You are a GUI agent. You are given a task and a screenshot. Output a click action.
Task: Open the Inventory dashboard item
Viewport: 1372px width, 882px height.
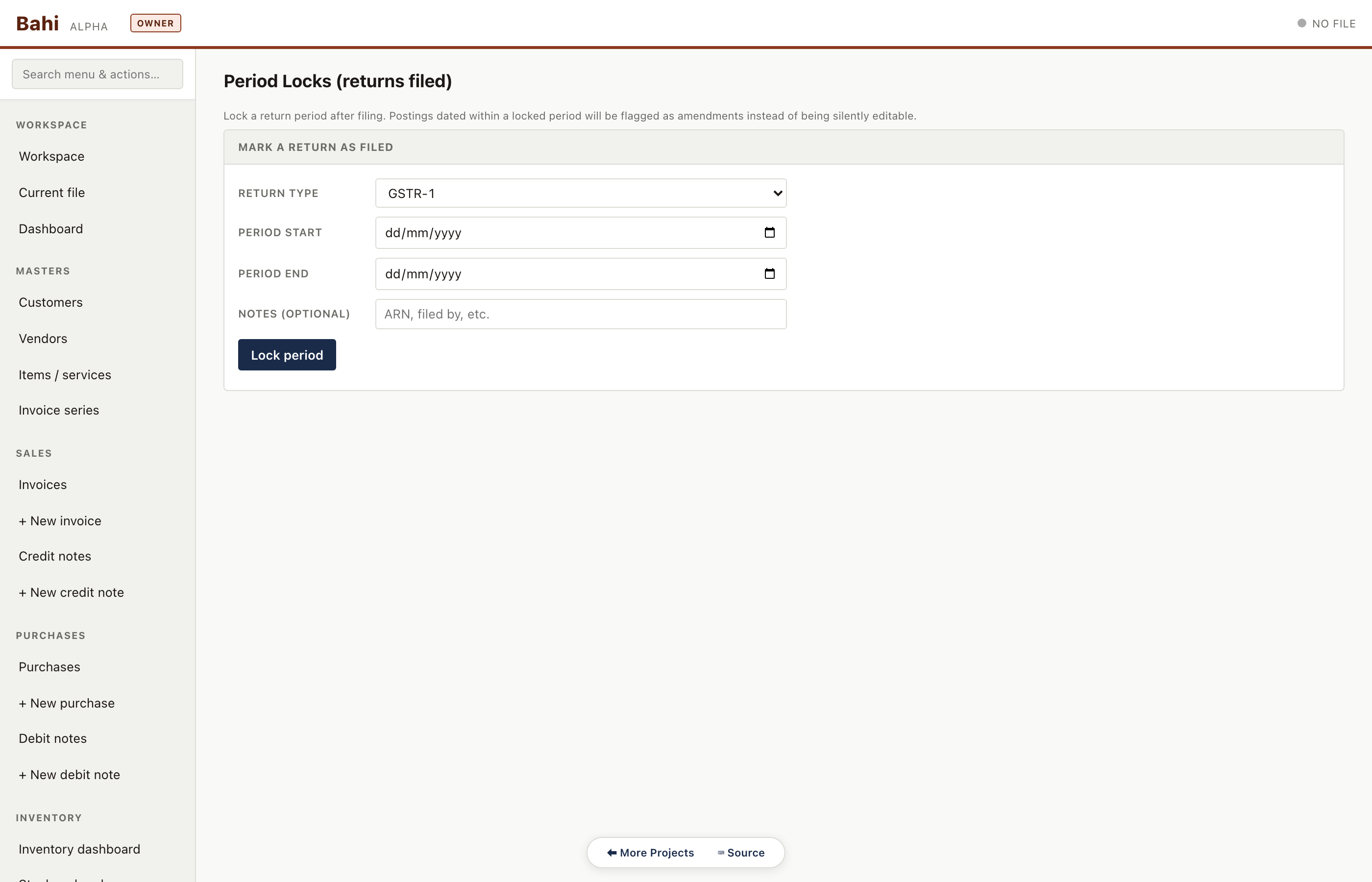tap(79, 849)
